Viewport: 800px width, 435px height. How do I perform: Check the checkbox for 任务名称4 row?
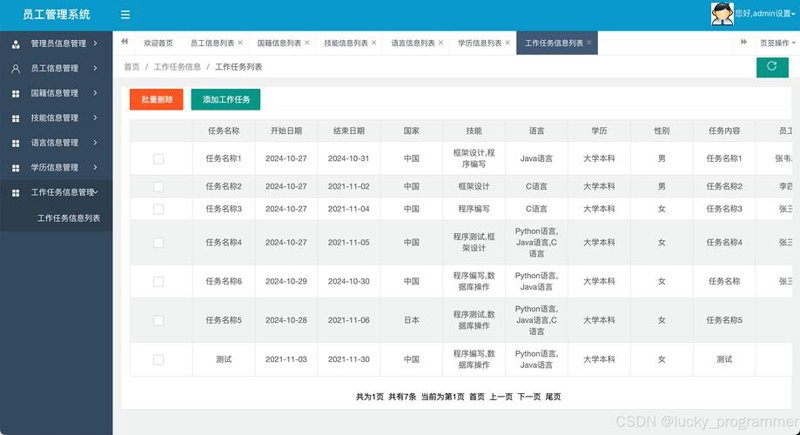click(x=159, y=243)
